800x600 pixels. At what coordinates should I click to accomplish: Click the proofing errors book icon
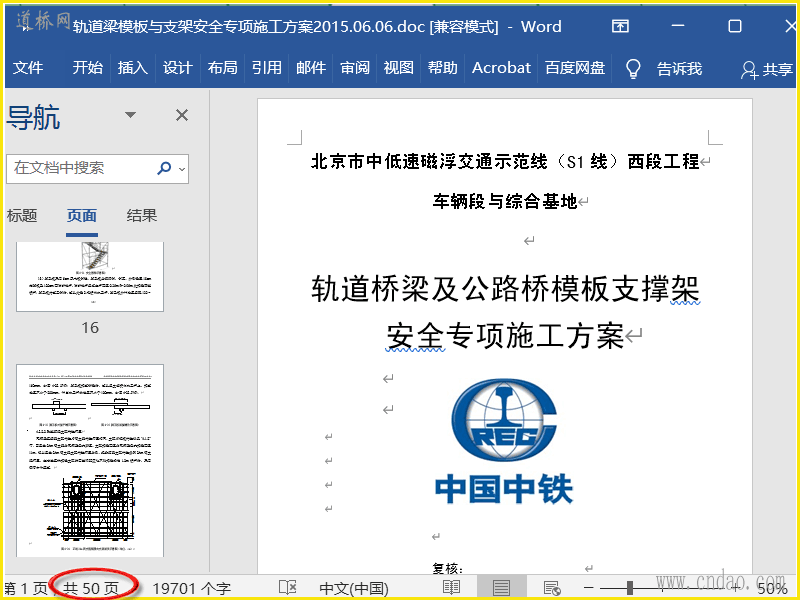pyautogui.click(x=288, y=588)
